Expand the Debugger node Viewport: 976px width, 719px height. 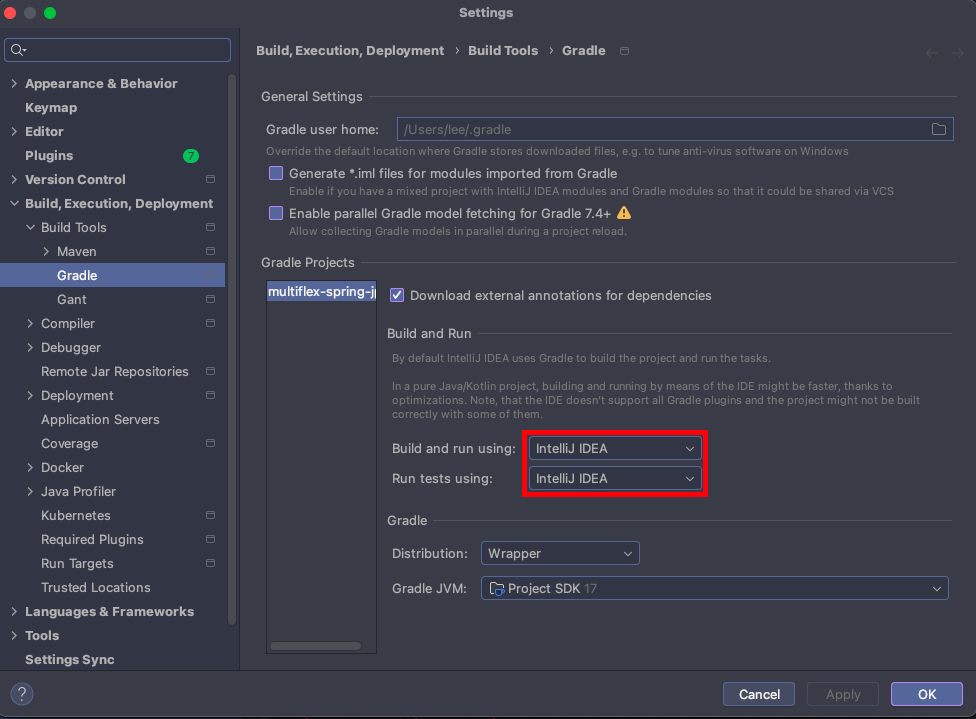(30, 347)
